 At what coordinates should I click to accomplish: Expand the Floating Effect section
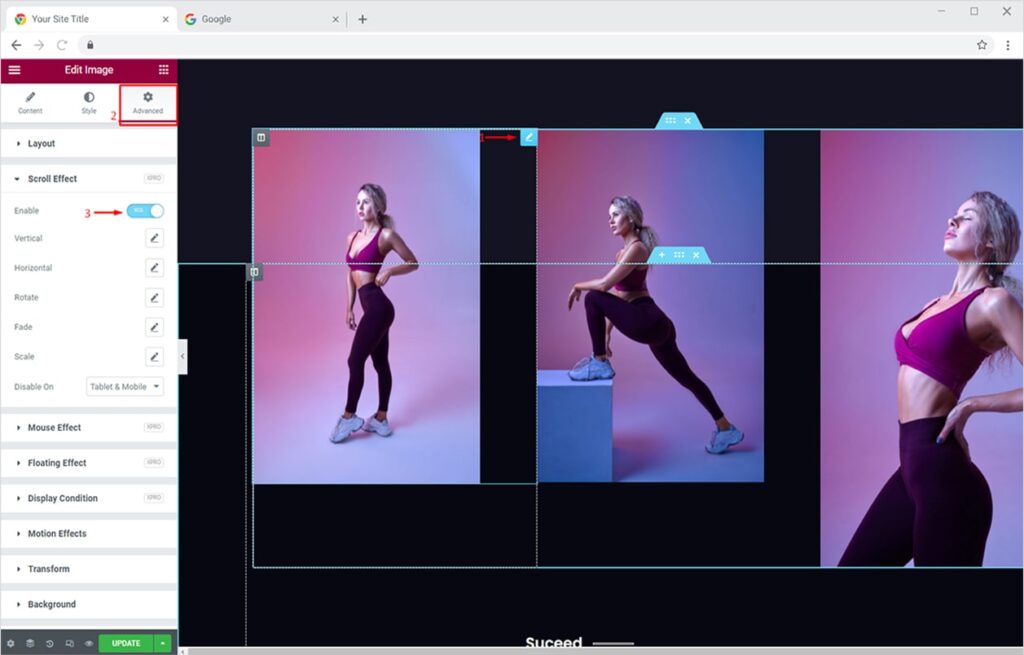click(56, 463)
